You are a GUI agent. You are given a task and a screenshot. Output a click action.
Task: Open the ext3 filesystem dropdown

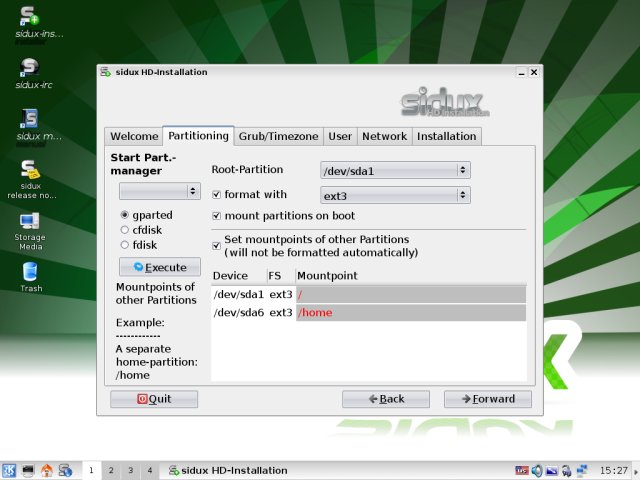click(x=395, y=195)
